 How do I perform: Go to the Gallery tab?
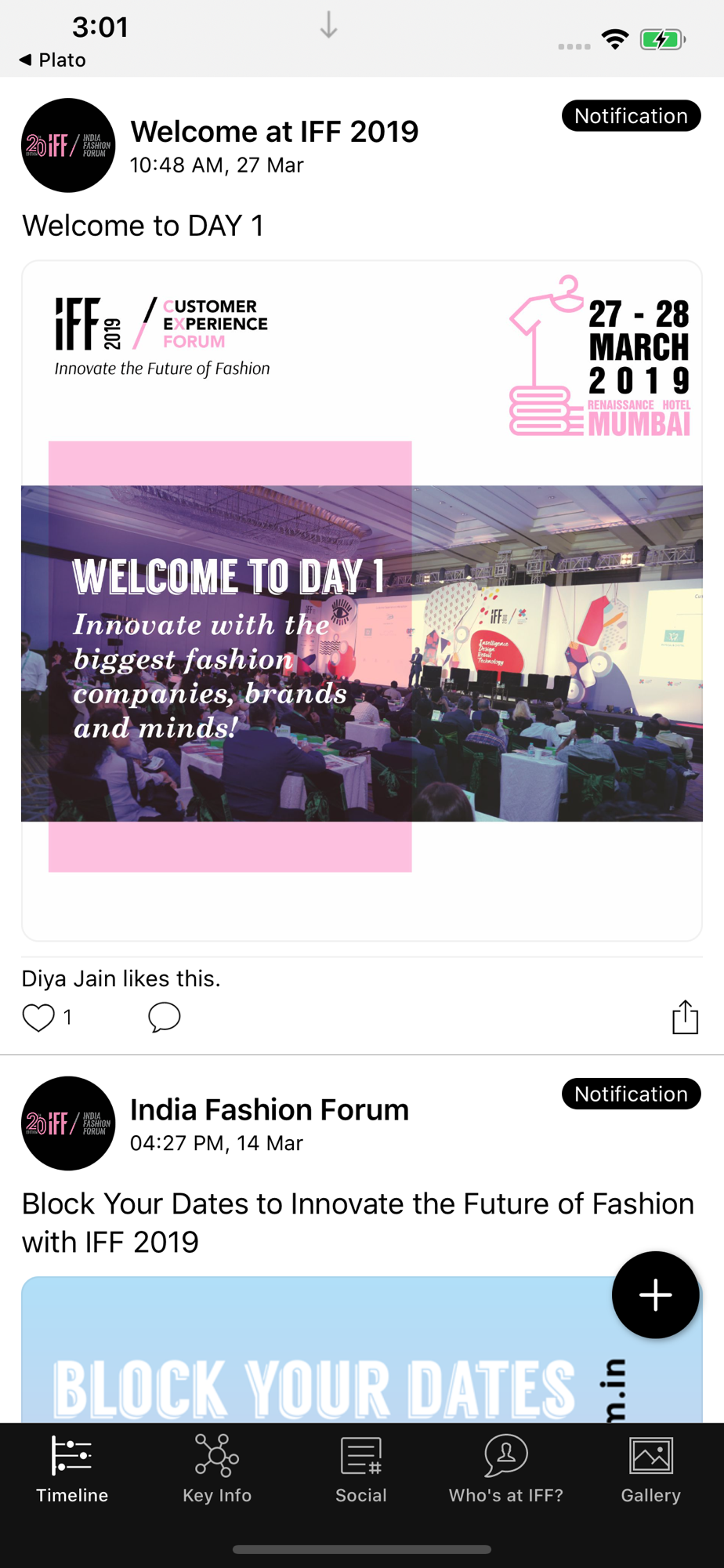click(651, 1468)
